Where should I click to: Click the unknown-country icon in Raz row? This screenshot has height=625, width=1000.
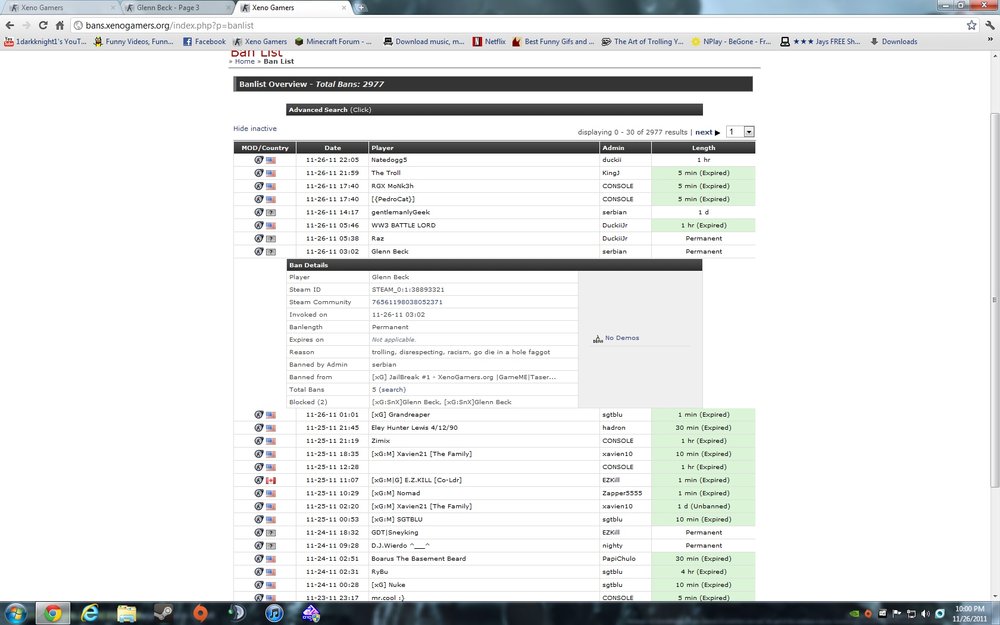click(x=270, y=239)
